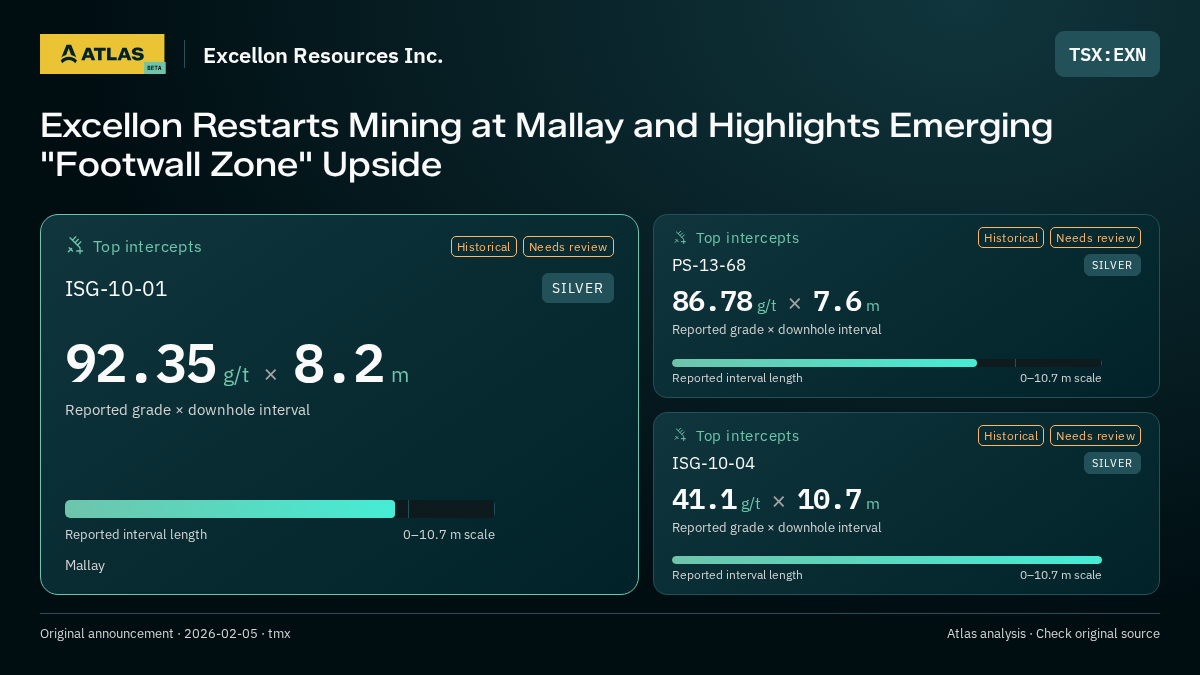Click 0–10.7 m scale label in ISG-10-01 card
Image resolution: width=1200 pixels, height=675 pixels.
pyautogui.click(x=449, y=535)
